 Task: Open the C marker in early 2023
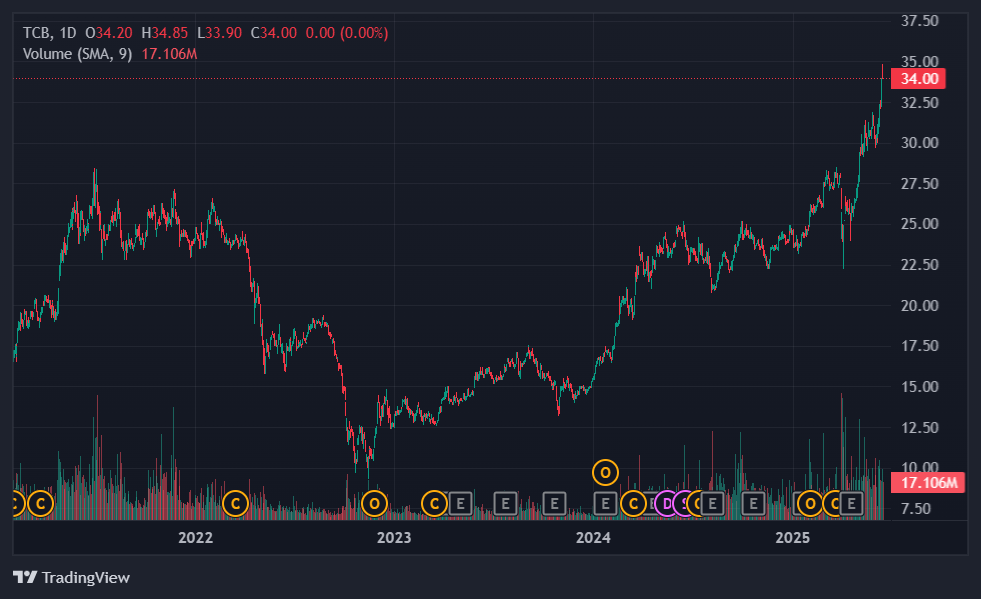434,503
